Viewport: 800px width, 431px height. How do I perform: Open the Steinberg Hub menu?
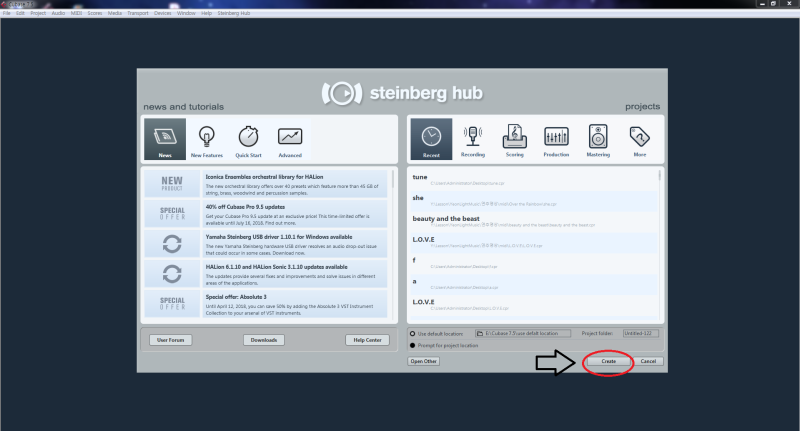[x=234, y=13]
